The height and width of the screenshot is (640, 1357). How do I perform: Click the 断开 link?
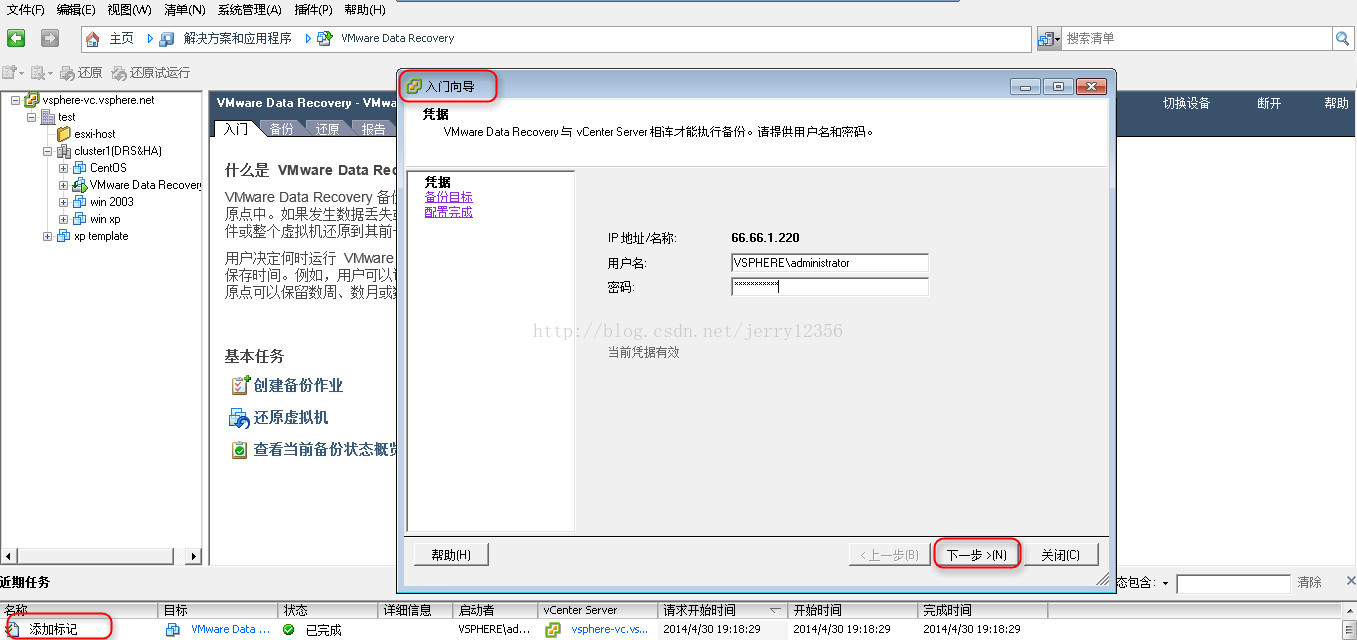1269,103
